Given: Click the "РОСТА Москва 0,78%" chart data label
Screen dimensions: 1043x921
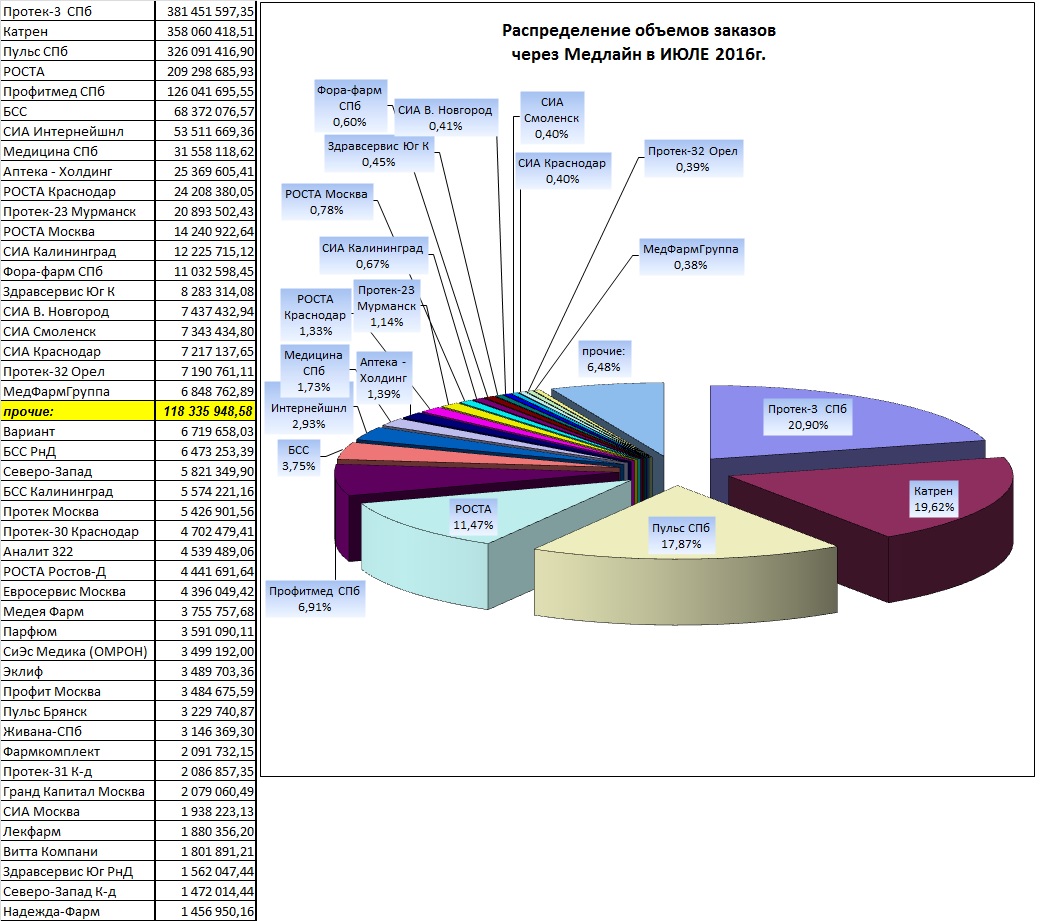Looking at the screenshot, I should [327, 201].
